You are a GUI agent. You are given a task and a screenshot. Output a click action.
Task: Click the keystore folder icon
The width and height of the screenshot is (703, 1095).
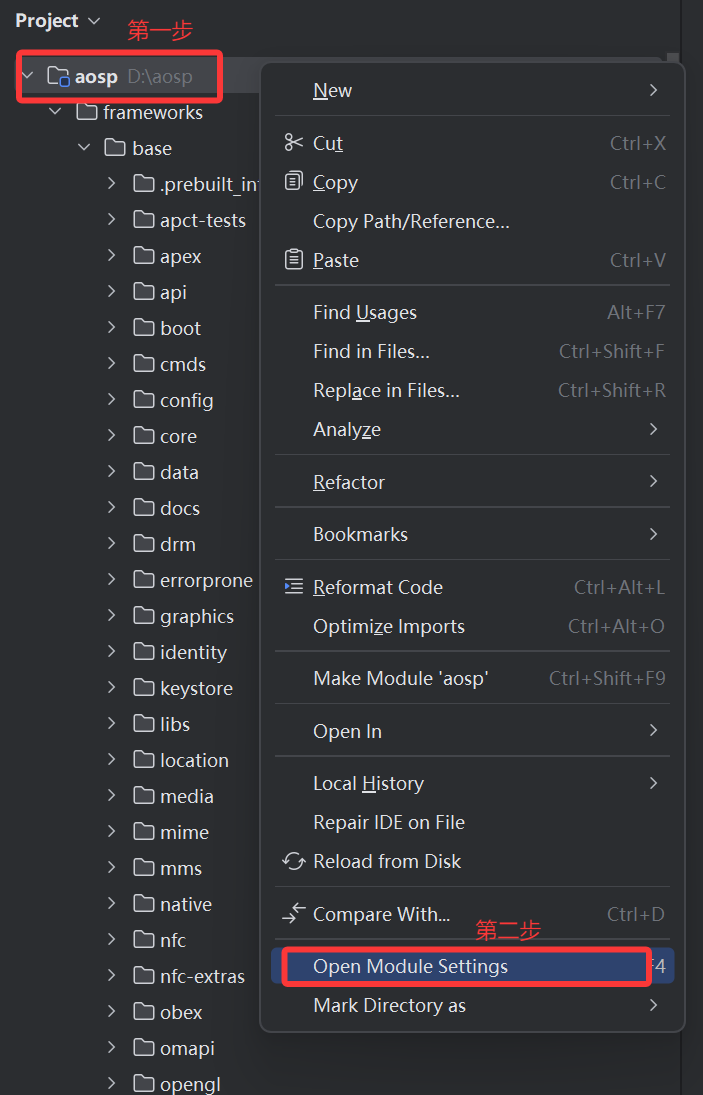coord(144,688)
